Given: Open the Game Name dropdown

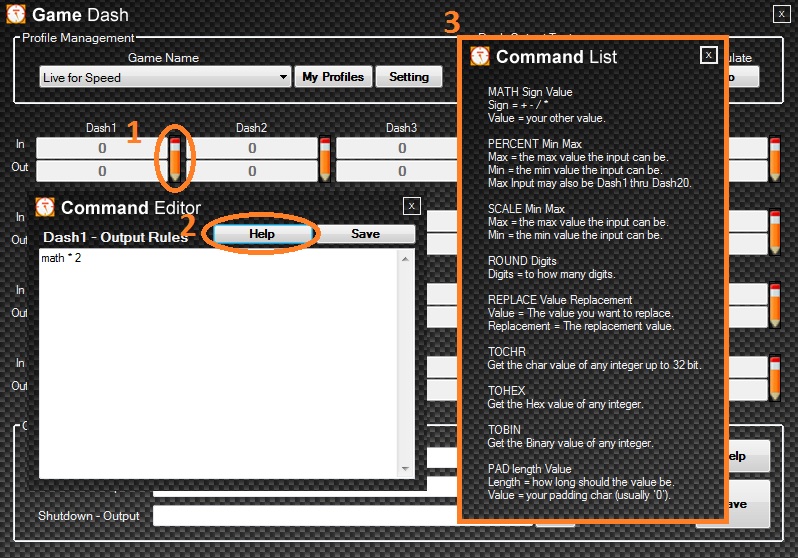Looking at the screenshot, I should click(x=165, y=77).
